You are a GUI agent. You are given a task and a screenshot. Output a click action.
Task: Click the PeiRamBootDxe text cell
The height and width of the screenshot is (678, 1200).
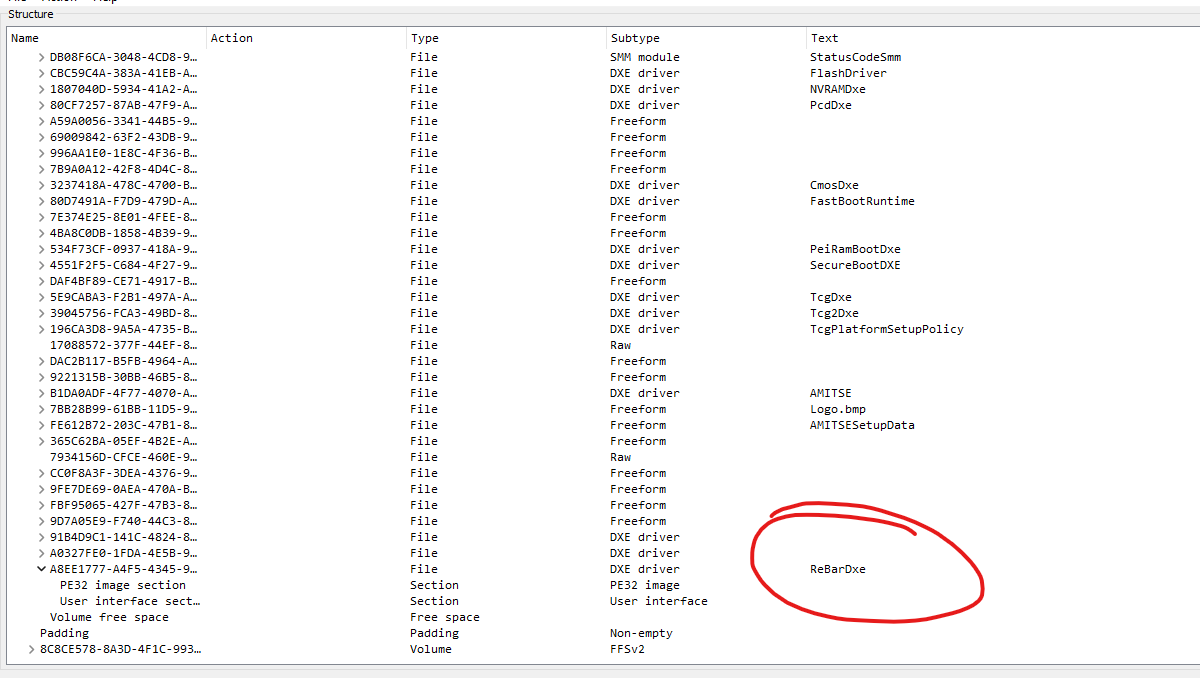point(855,249)
